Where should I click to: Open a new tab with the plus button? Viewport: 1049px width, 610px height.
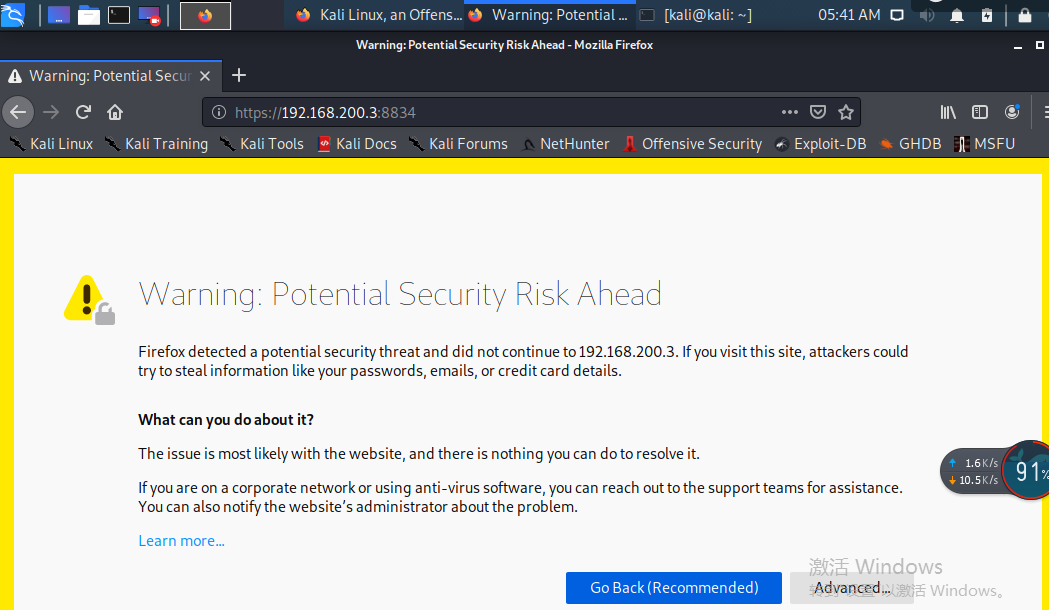(238, 76)
